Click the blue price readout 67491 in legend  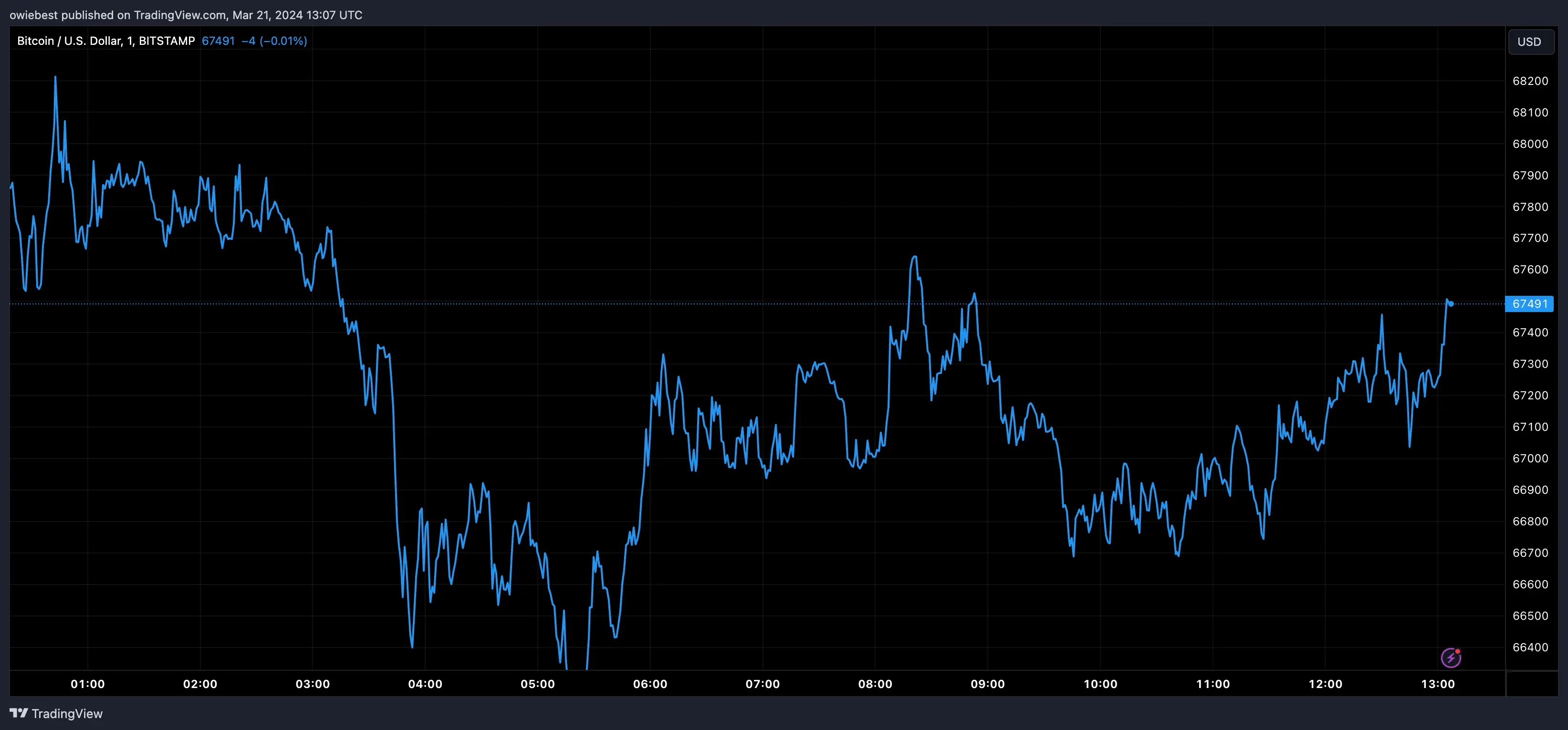218,41
